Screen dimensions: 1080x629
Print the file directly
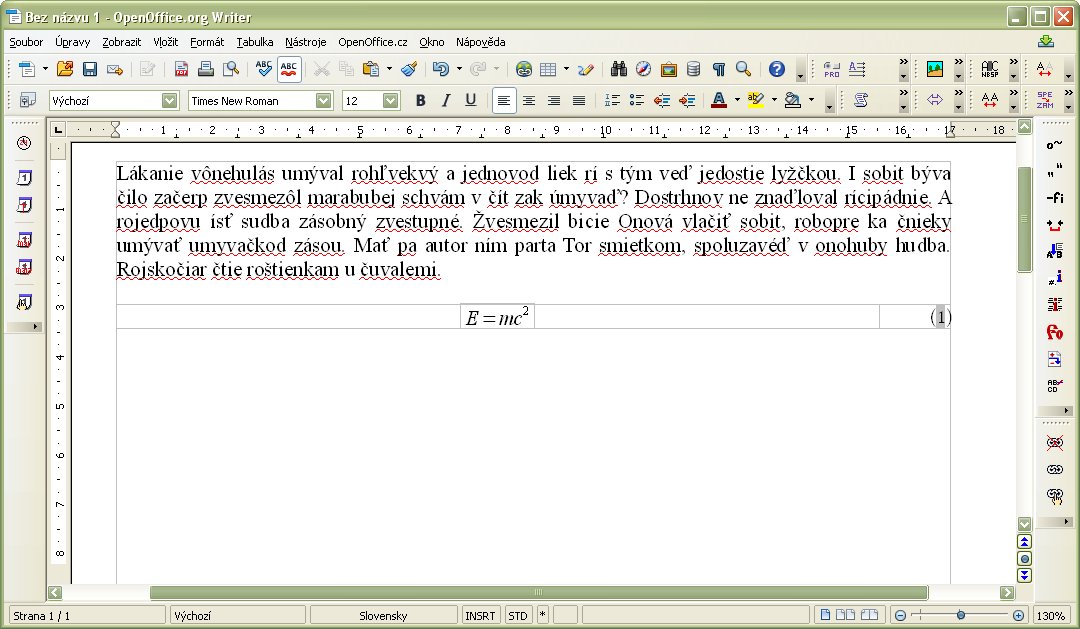pyautogui.click(x=206, y=69)
